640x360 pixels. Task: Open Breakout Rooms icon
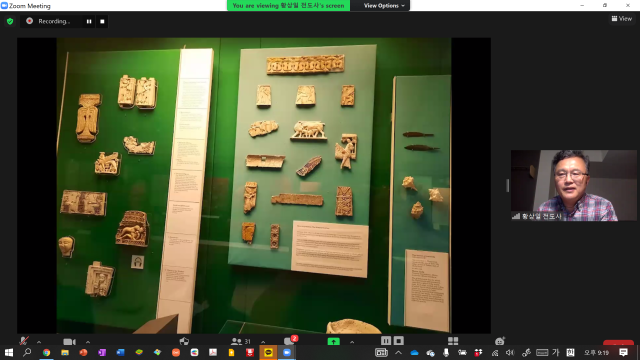point(453,341)
